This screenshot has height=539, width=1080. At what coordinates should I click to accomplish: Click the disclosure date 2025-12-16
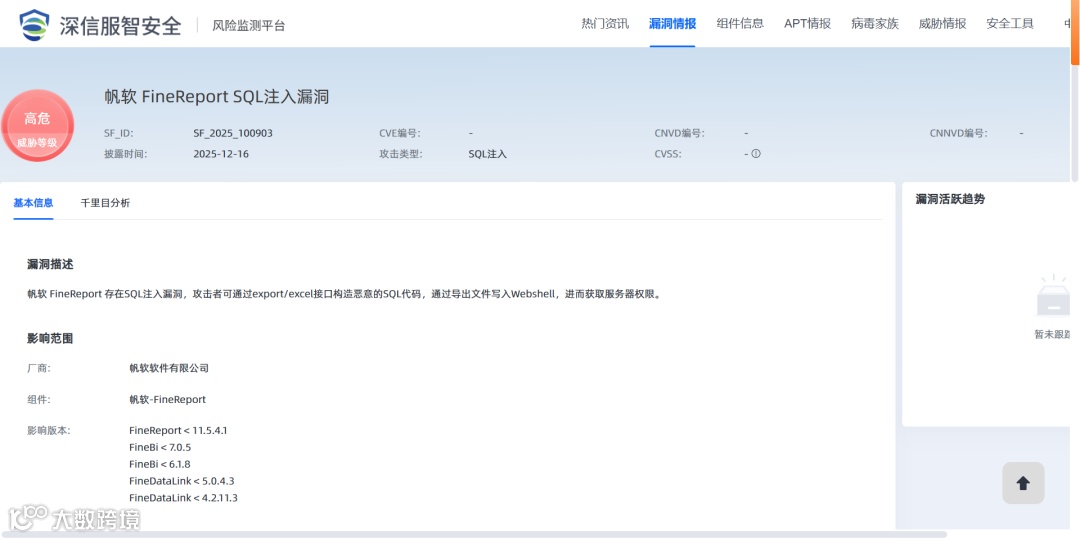(221, 154)
